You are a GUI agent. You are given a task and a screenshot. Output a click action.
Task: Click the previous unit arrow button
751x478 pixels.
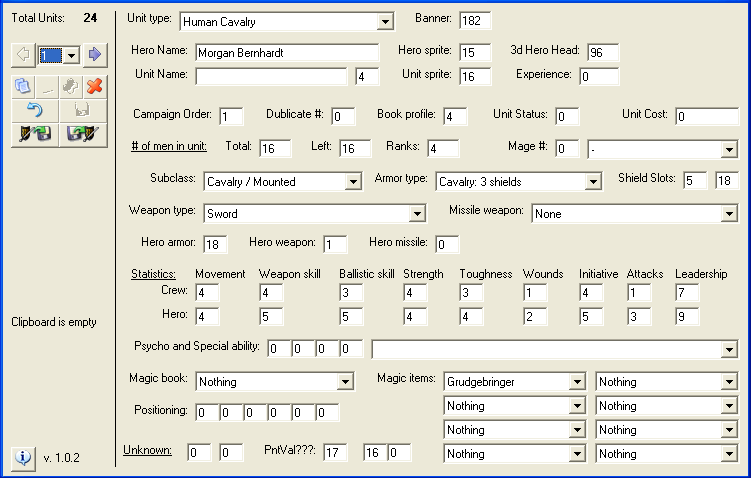23,54
